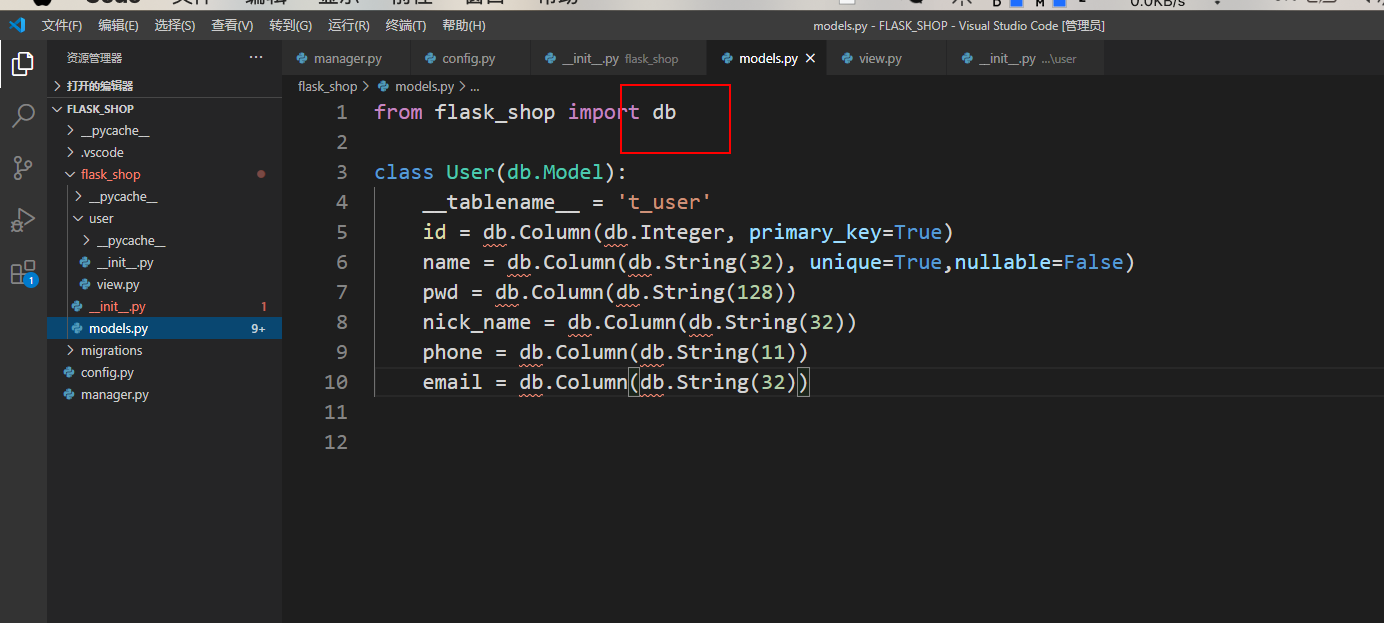The width and height of the screenshot is (1384, 623).
Task: Open the 选择(S) menu
Action: tap(175, 25)
